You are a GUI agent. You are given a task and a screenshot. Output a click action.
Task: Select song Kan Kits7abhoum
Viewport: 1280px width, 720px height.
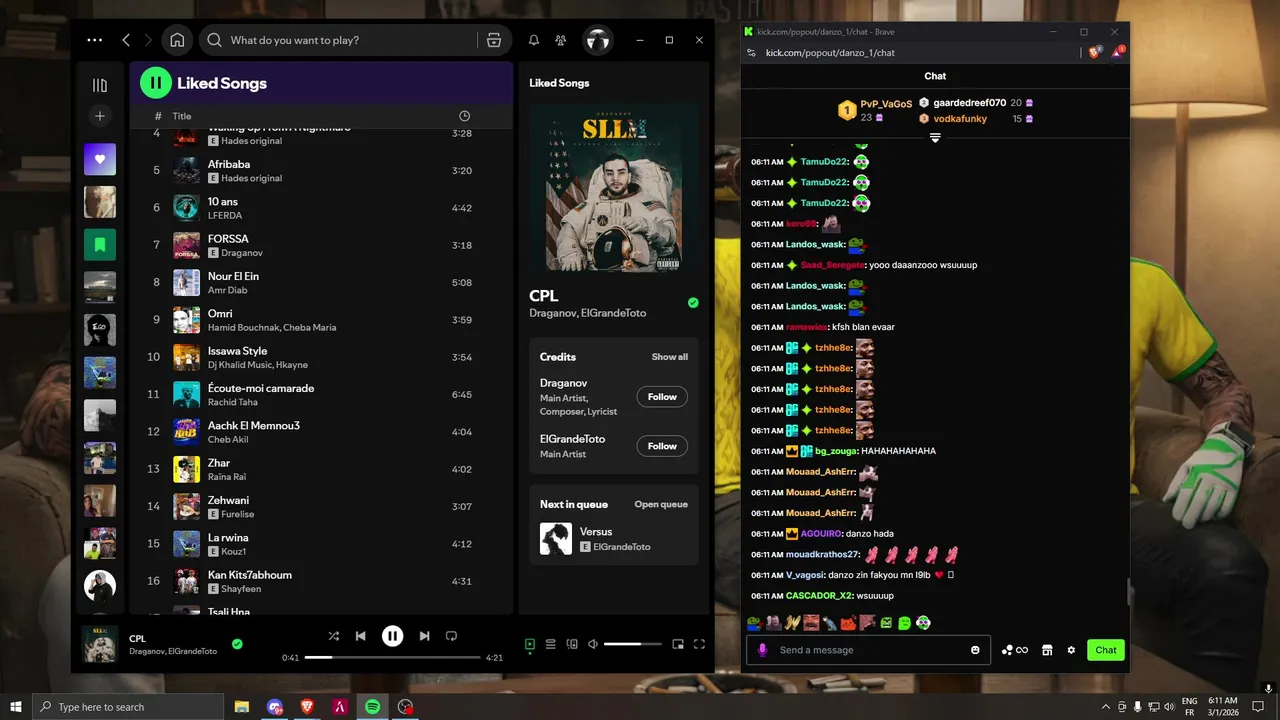(x=321, y=582)
